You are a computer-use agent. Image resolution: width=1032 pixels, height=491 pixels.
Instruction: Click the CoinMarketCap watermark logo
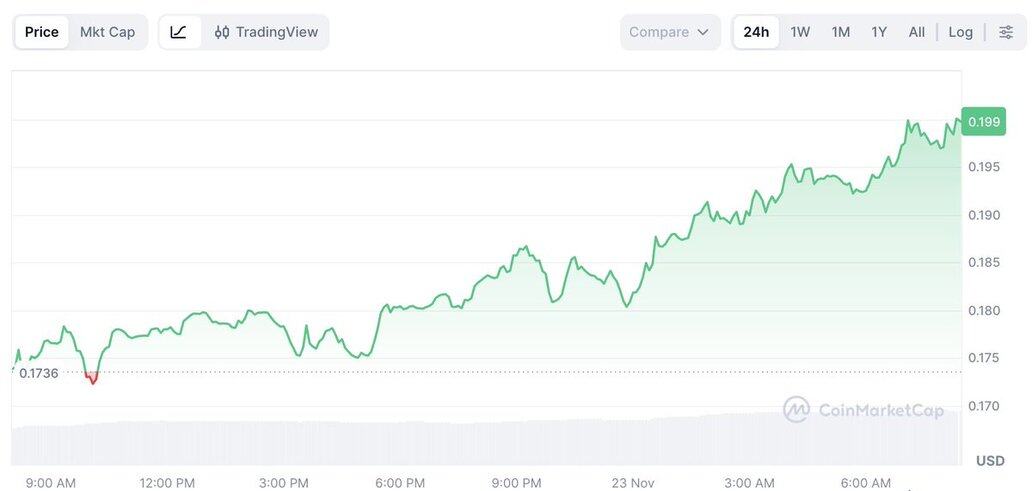[x=863, y=410]
